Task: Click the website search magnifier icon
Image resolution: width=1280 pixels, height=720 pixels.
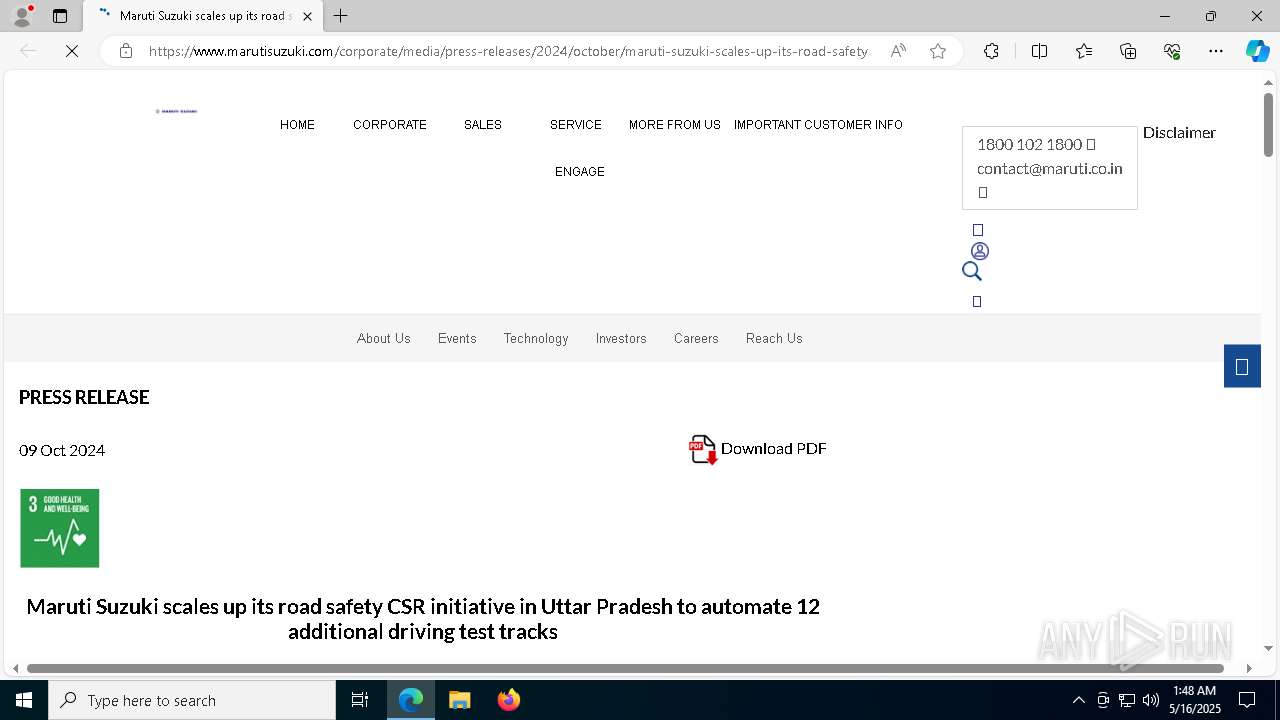Action: 972,271
